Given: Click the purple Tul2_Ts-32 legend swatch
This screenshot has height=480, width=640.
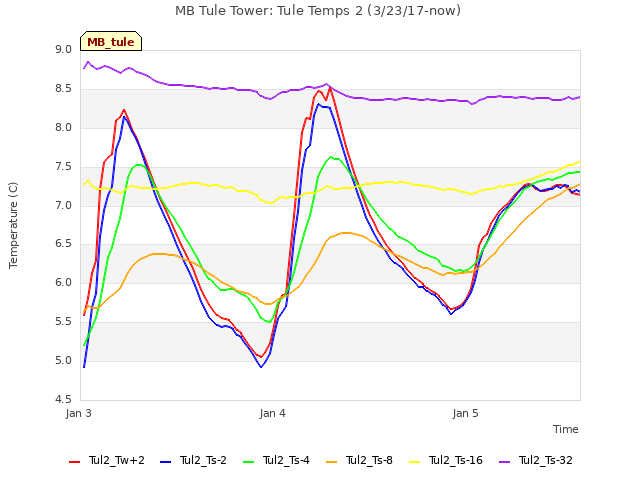Looking at the screenshot, I should click(504, 462).
